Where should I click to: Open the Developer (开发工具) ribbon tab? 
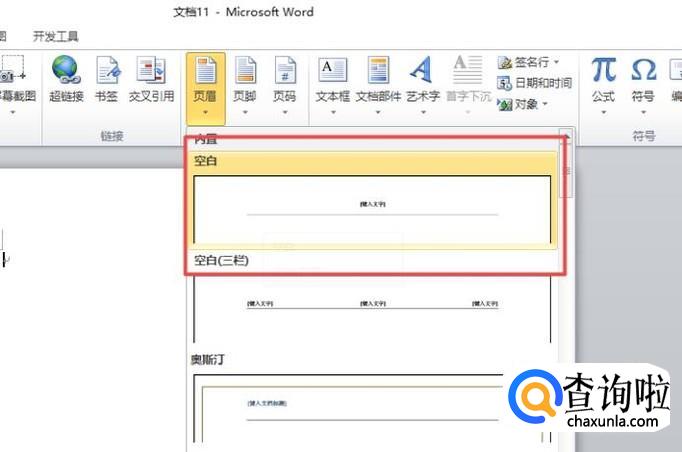(56, 36)
